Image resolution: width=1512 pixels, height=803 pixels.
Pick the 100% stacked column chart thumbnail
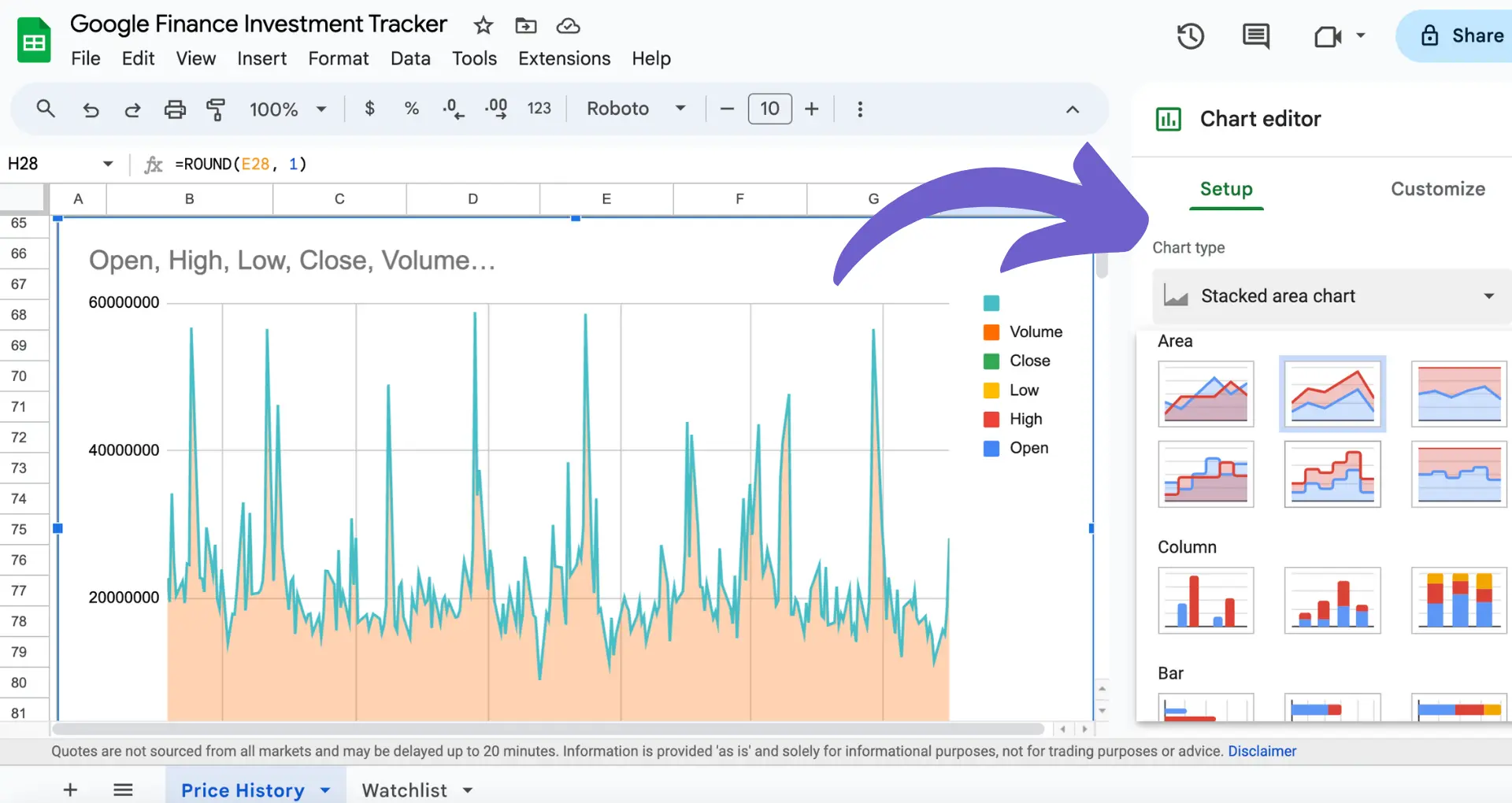pyautogui.click(x=1458, y=600)
